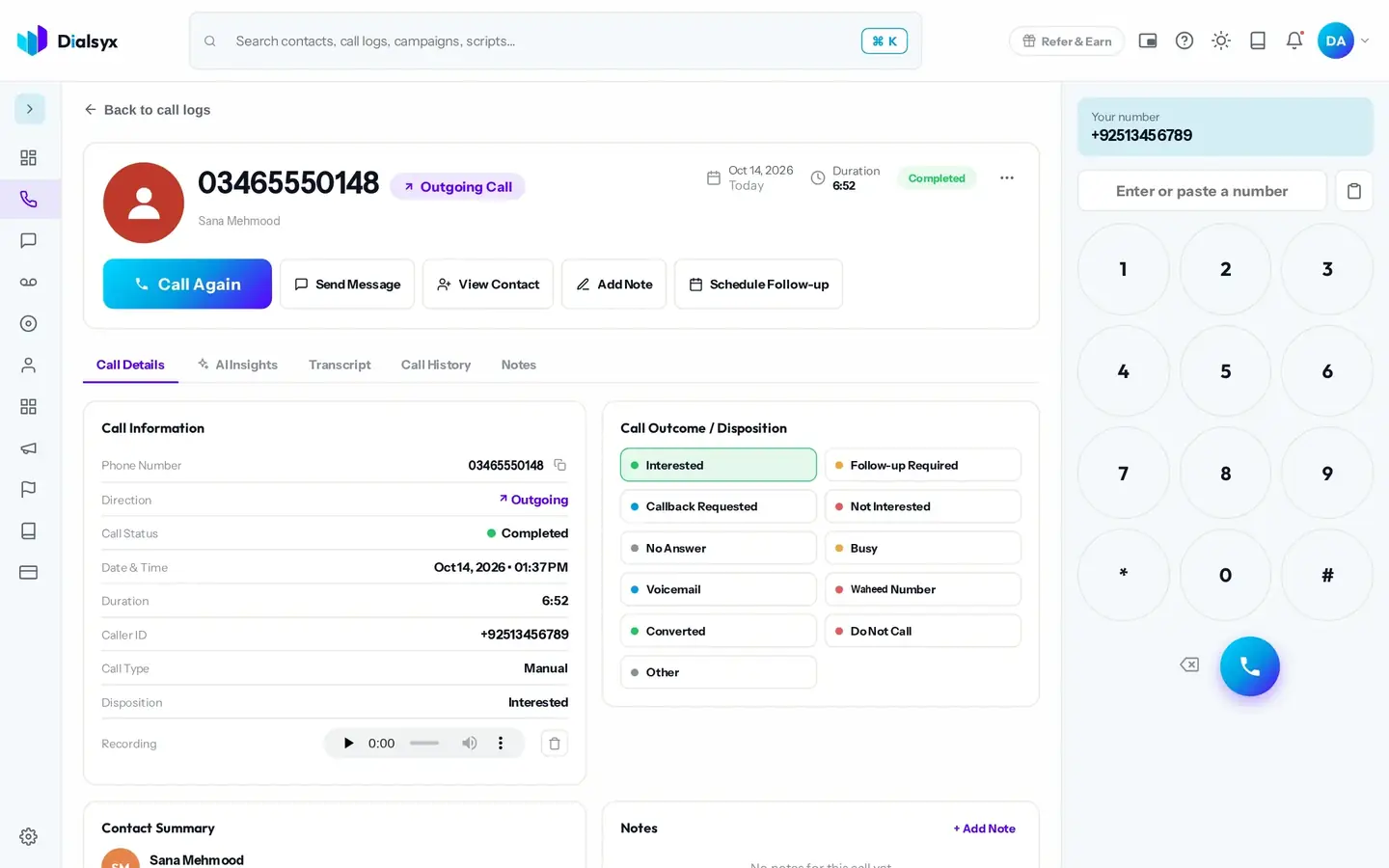Open the call more options menu
Image resolution: width=1389 pixels, height=868 pixels.
click(x=1007, y=177)
